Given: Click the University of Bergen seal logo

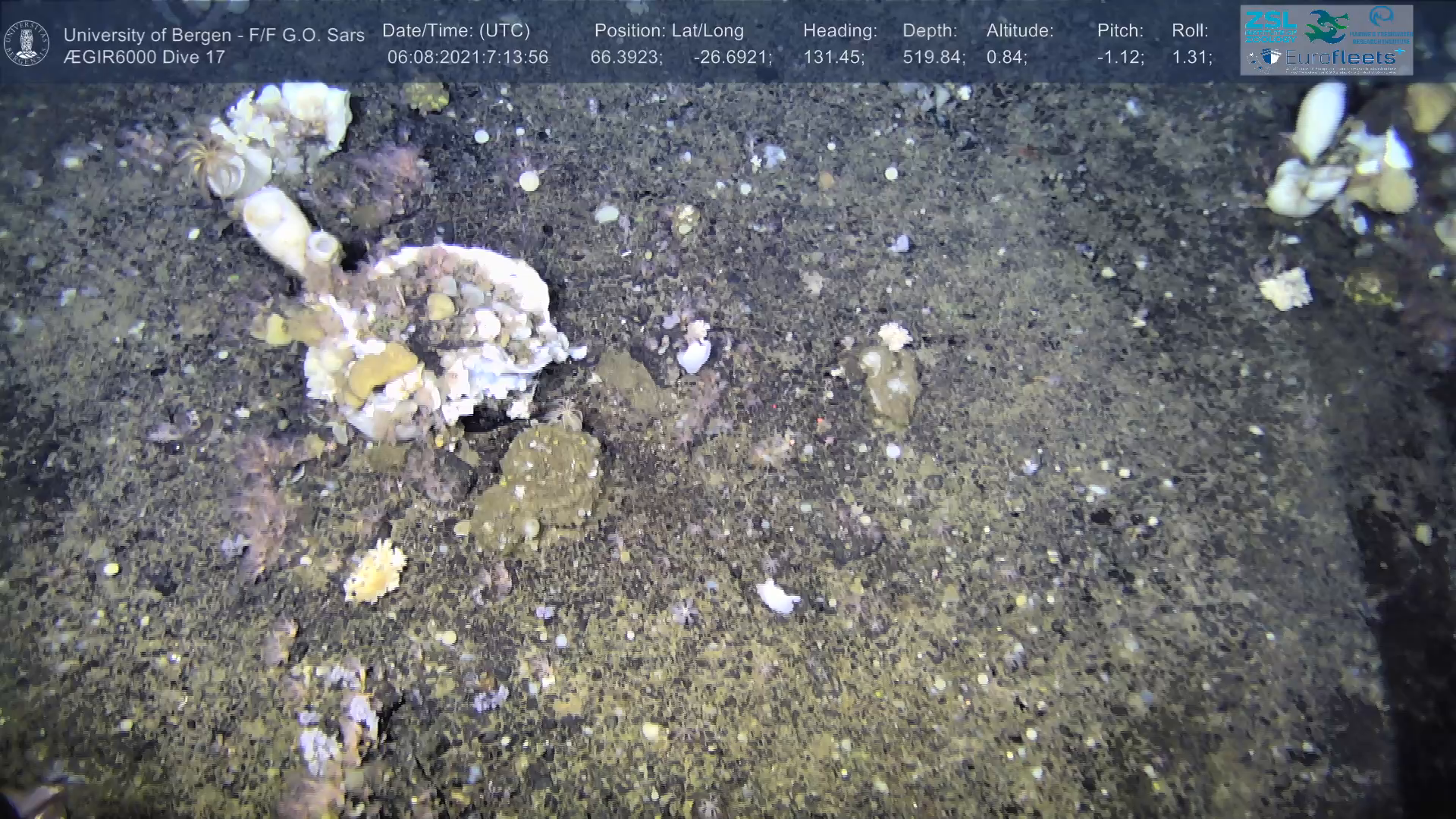Looking at the screenshot, I should tap(27, 43).
